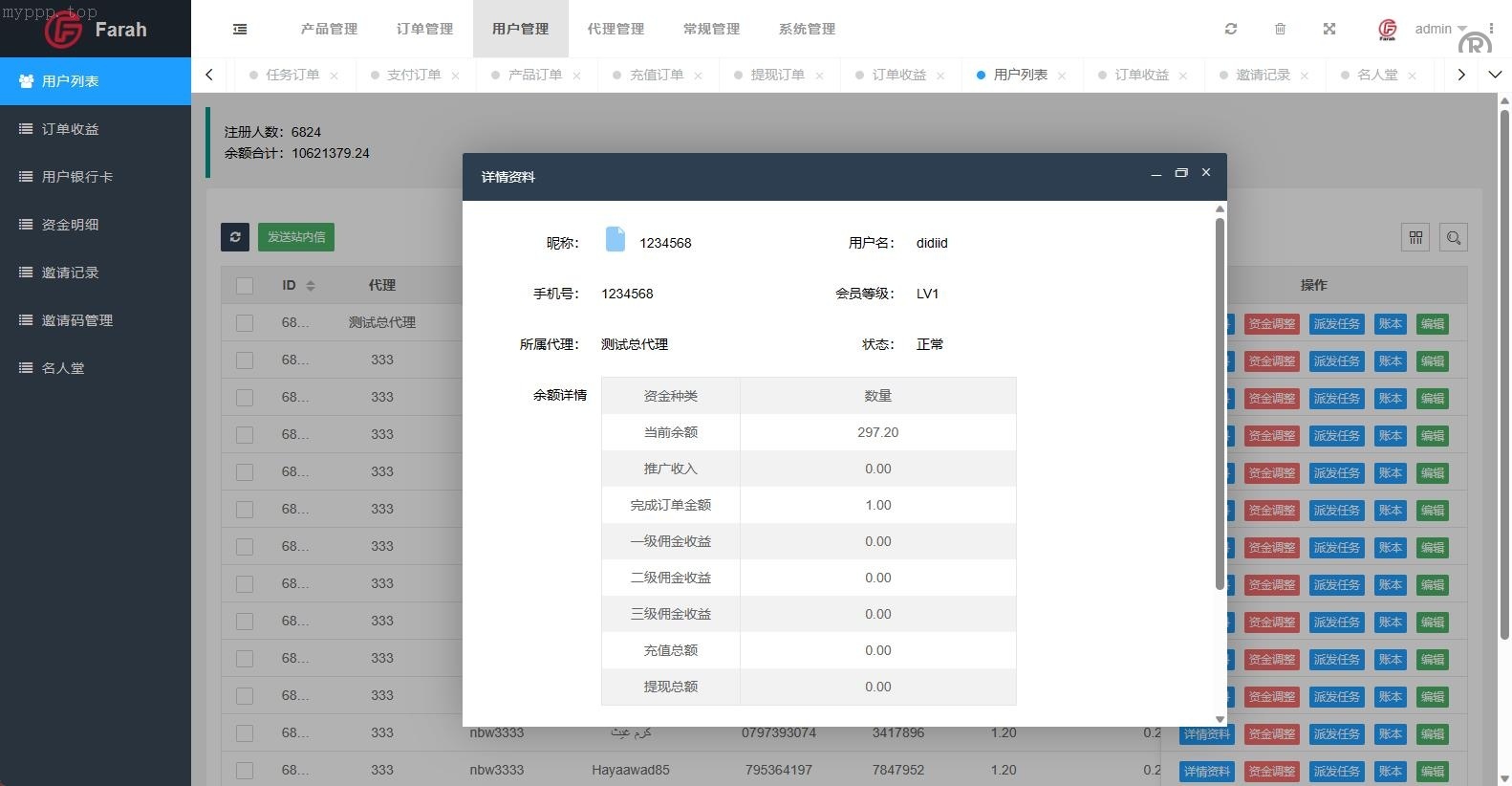Click the 发送站内信 button
1512x786 pixels.
(x=296, y=237)
